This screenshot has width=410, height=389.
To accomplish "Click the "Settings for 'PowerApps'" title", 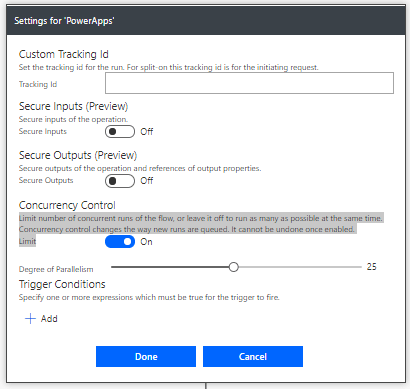I will pos(64,21).
